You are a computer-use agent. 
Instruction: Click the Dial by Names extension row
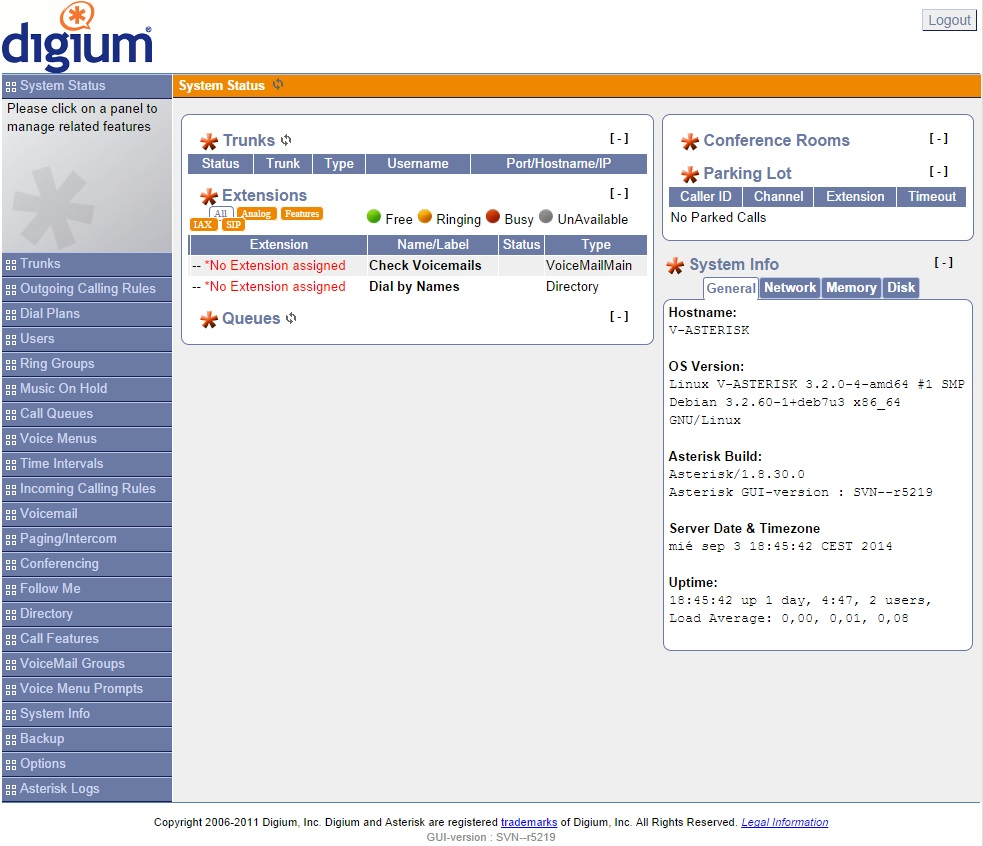point(418,287)
